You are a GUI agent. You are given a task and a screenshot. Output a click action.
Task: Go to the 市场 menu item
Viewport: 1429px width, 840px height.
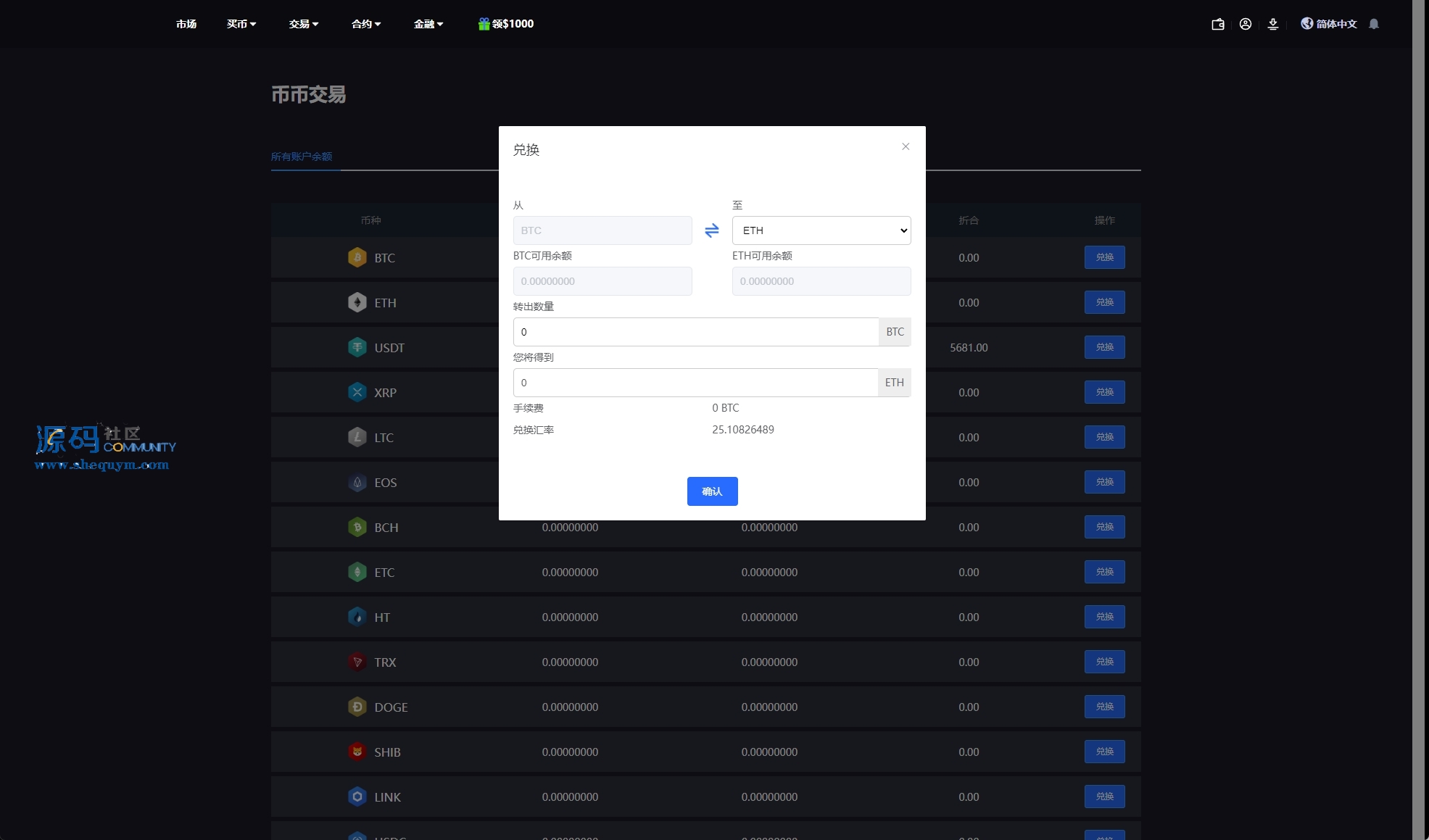tap(186, 24)
